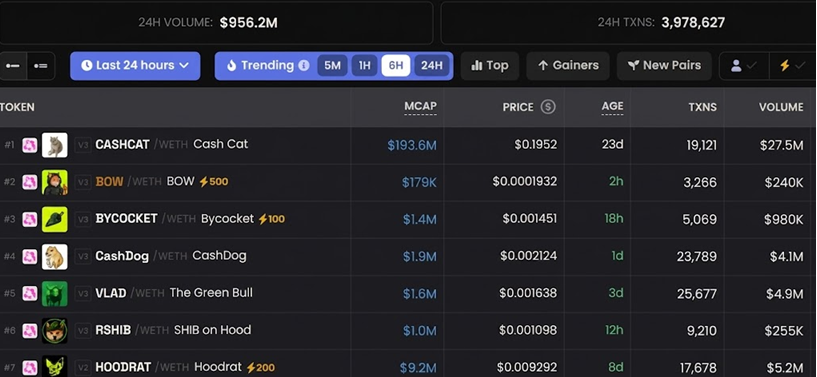Click the Bycocket 100 boost badge
The width and height of the screenshot is (817, 377).
(271, 219)
